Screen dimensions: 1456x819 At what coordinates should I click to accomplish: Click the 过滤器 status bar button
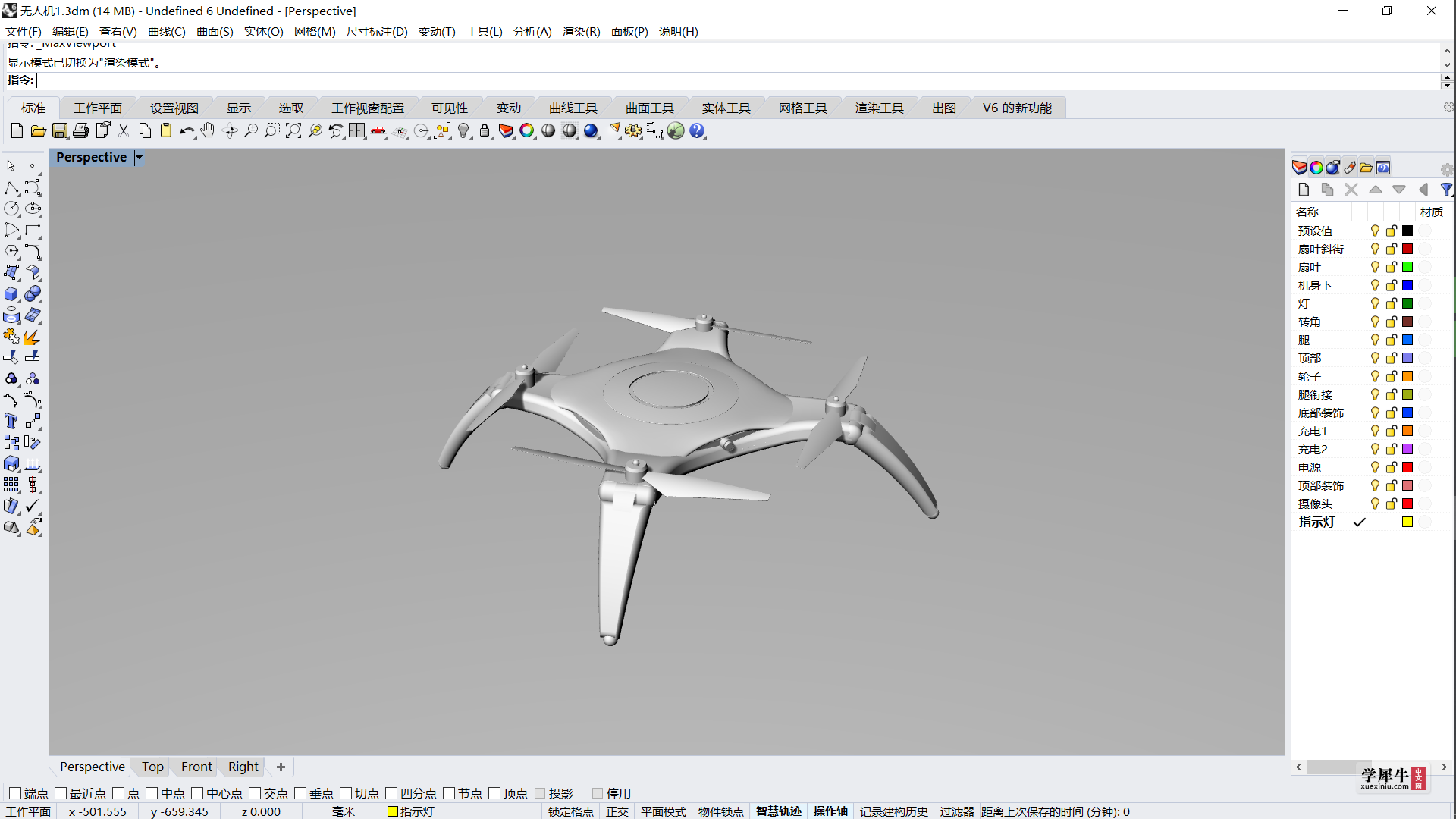click(x=957, y=811)
